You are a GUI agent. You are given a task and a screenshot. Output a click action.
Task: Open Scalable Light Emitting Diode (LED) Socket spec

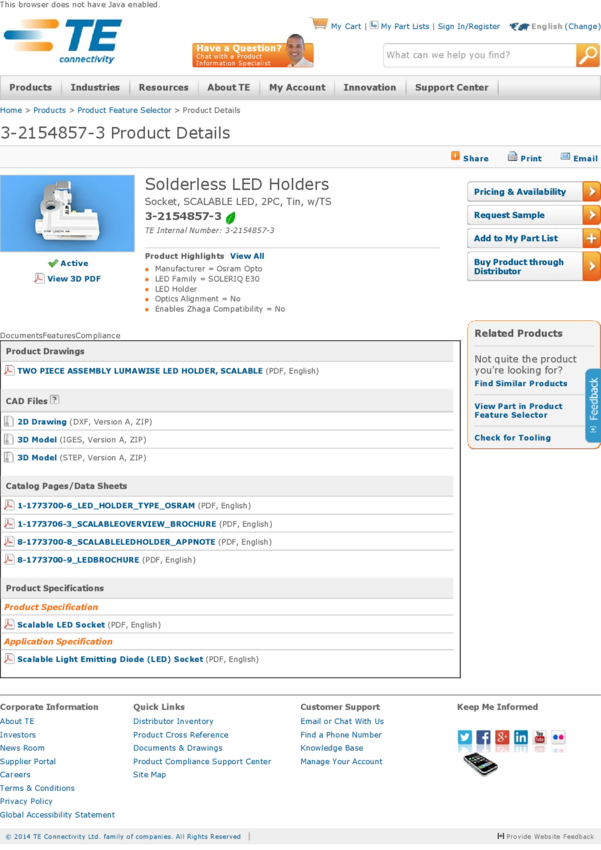pyautogui.click(x=110, y=659)
